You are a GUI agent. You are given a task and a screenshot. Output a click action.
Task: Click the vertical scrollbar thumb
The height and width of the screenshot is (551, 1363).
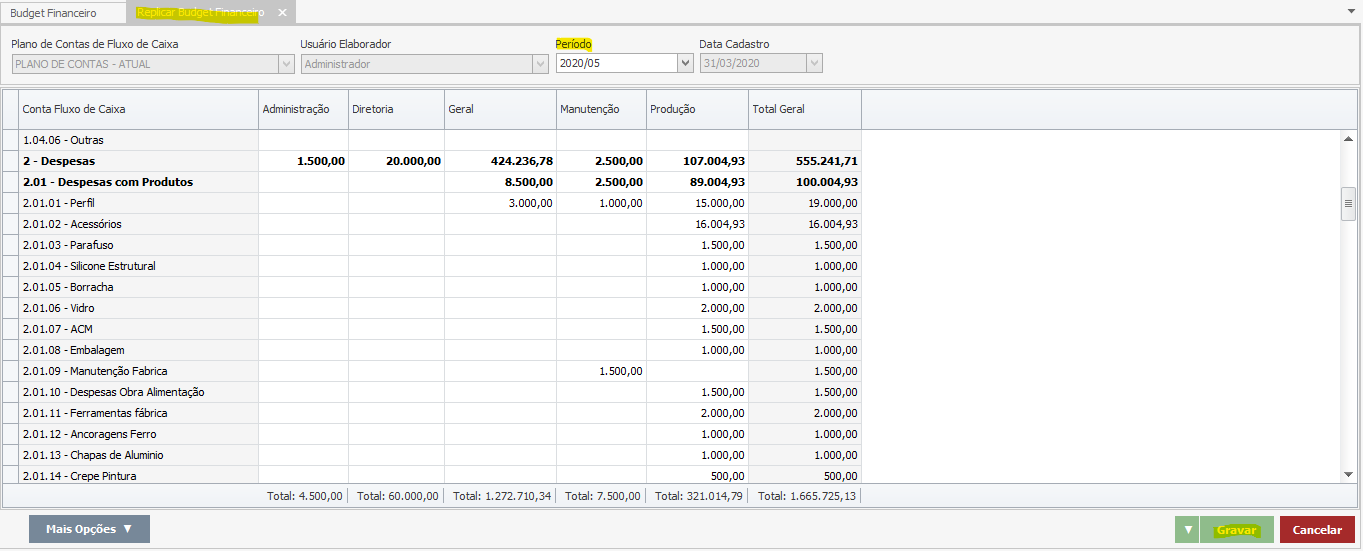pos(1348,203)
